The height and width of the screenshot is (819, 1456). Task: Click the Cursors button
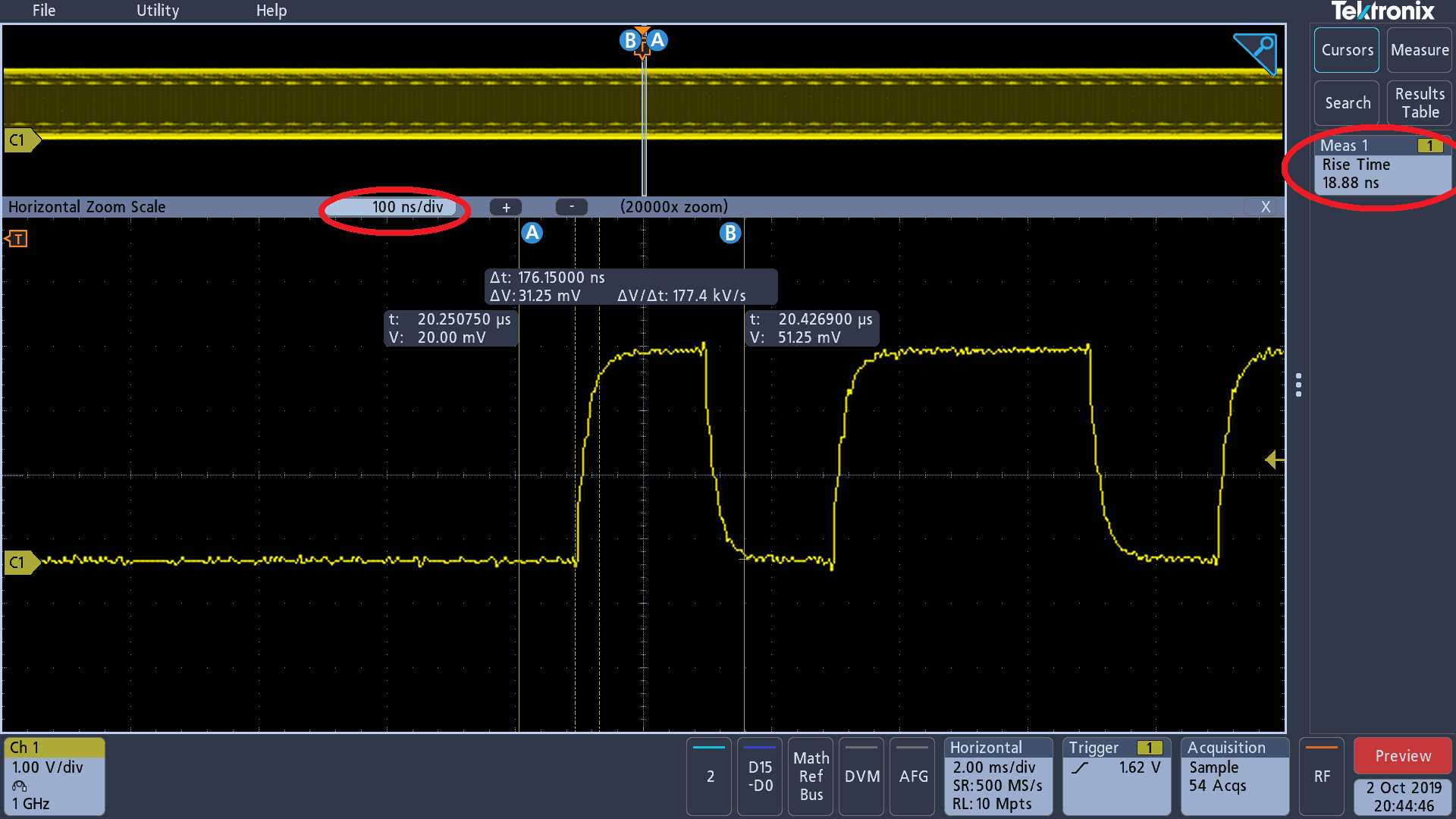coord(1347,50)
